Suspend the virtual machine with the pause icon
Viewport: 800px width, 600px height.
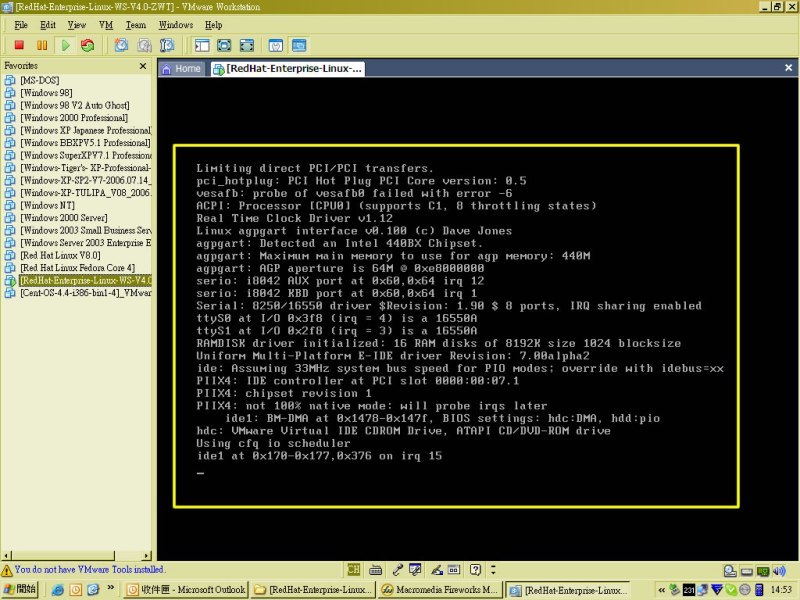tap(42, 45)
